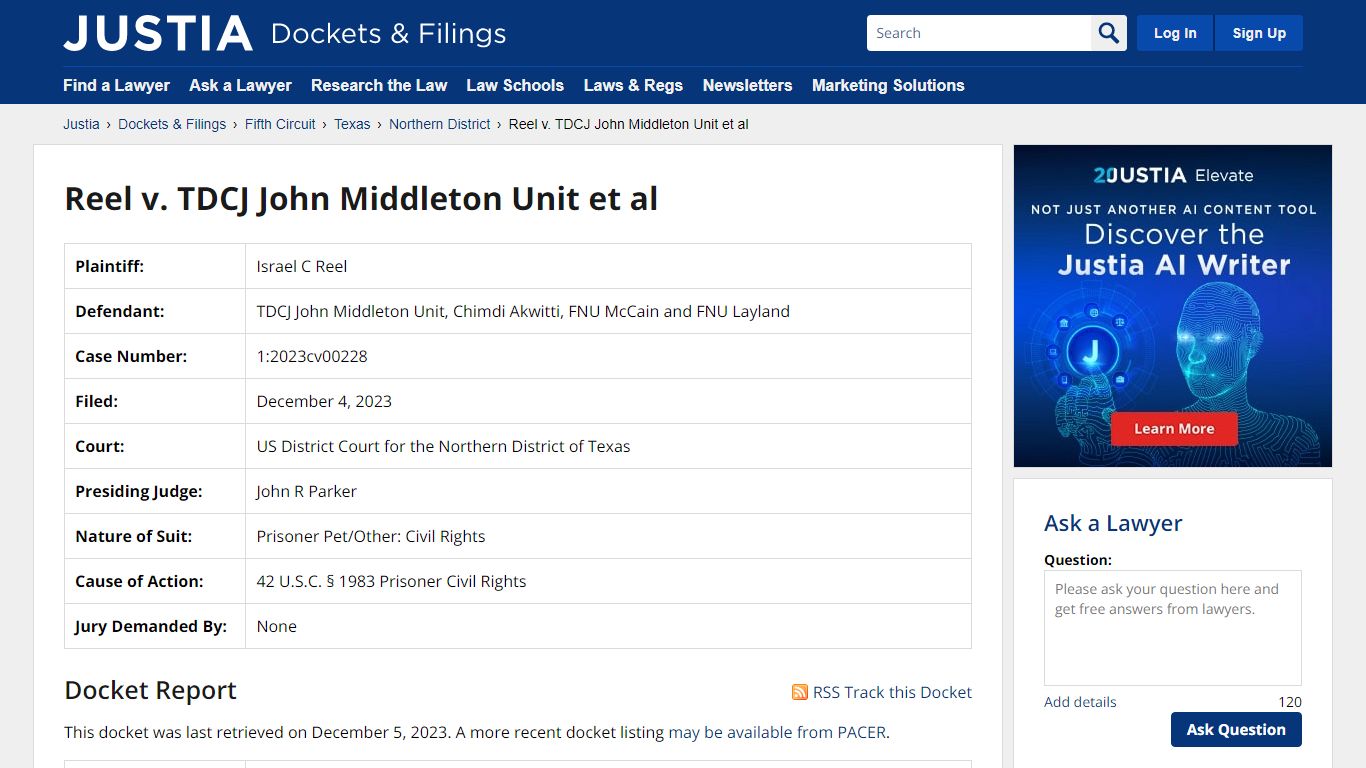Click the Justia logo in the header
This screenshot has height=768, width=1366.
coord(158,33)
